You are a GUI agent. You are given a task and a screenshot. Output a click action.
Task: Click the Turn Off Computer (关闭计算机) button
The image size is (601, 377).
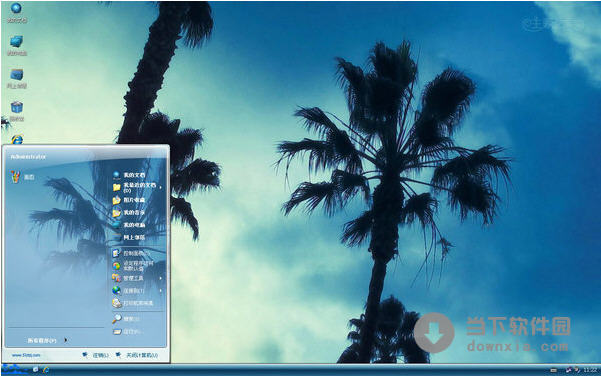[x=137, y=355]
